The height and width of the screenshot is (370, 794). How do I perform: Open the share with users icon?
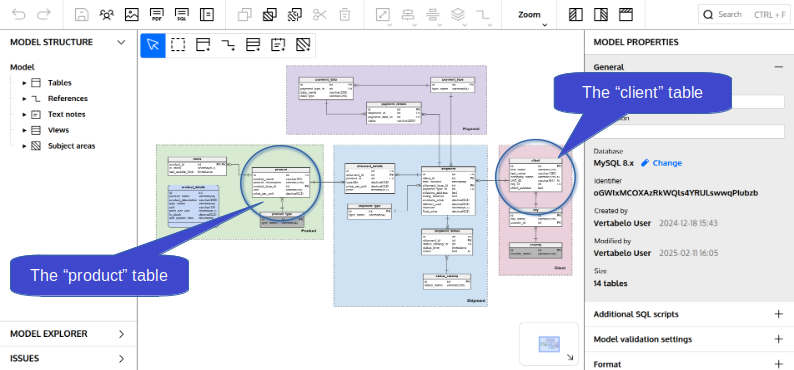click(x=106, y=15)
